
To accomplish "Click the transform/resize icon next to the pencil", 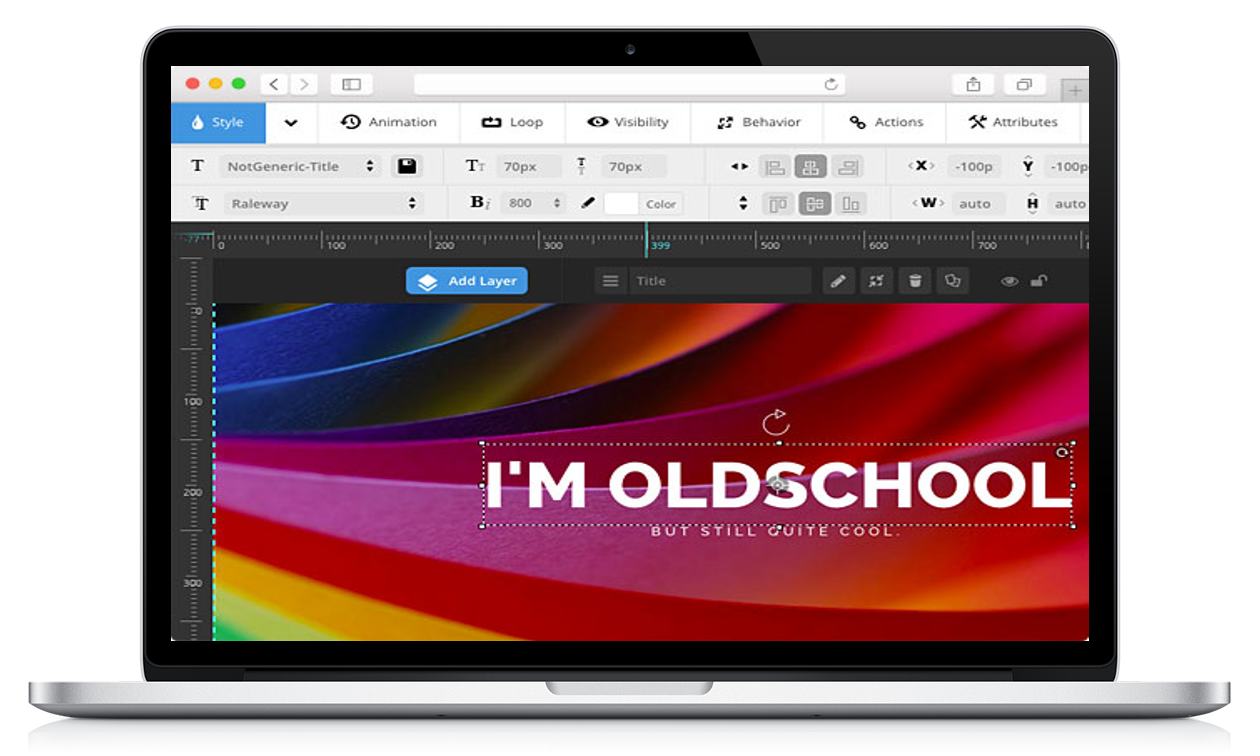I will (877, 281).
